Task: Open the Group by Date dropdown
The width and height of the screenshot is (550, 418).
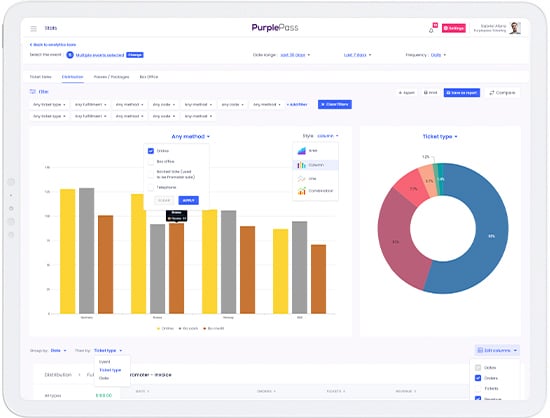Action: pos(58,351)
